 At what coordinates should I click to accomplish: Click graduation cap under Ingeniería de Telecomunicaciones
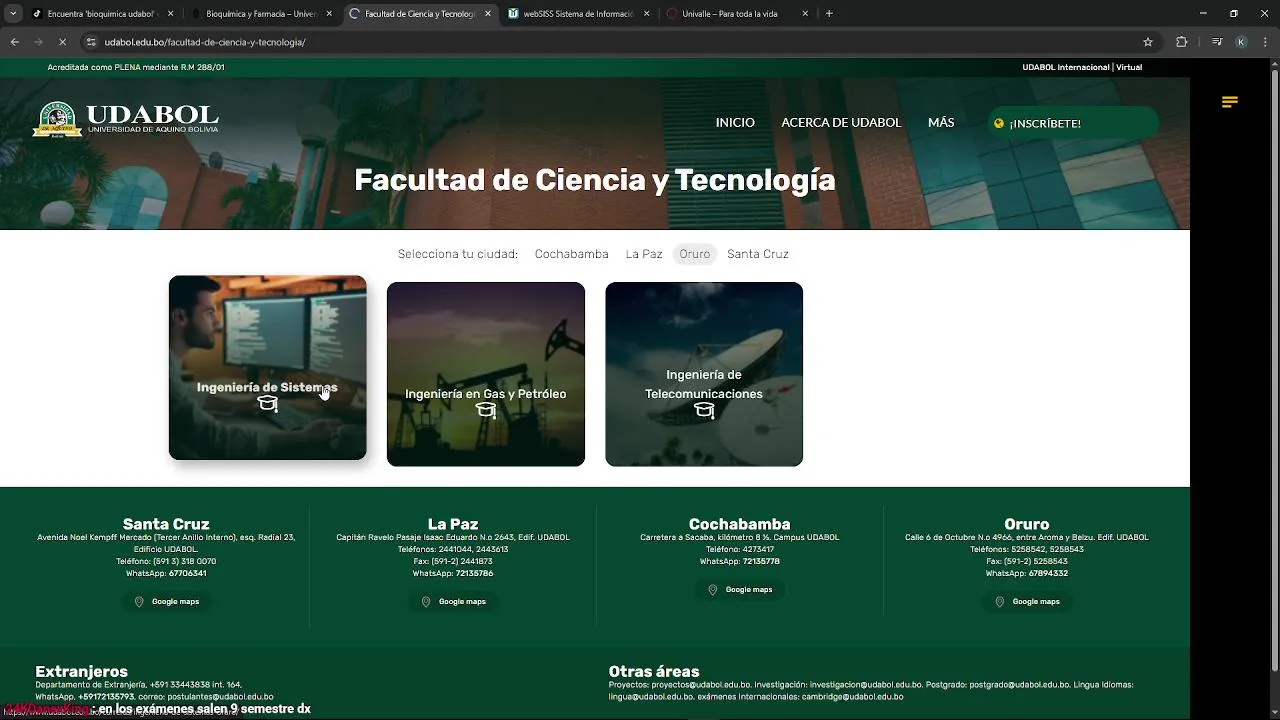pyautogui.click(x=704, y=410)
